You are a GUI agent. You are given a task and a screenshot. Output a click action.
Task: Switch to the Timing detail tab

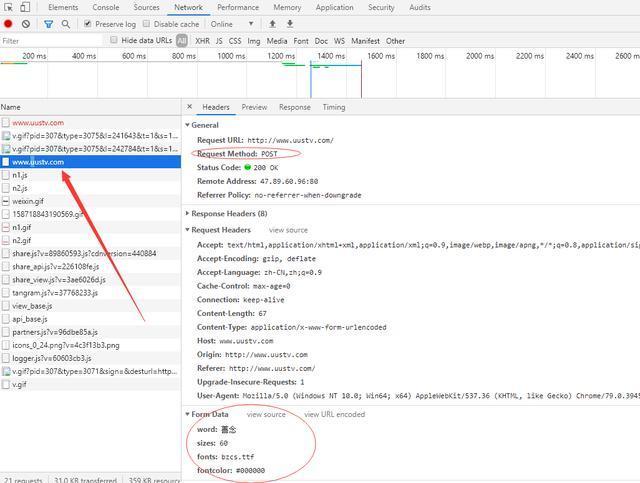pos(334,107)
